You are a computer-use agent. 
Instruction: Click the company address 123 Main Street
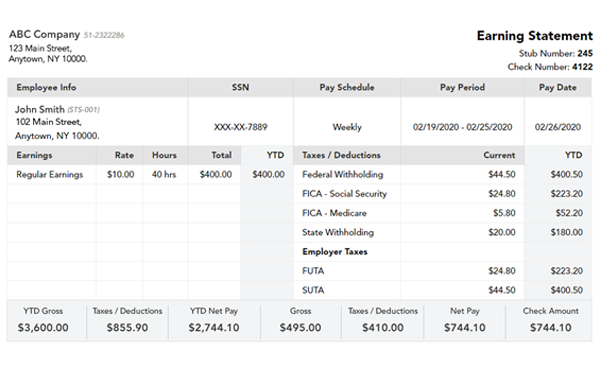[40, 49]
